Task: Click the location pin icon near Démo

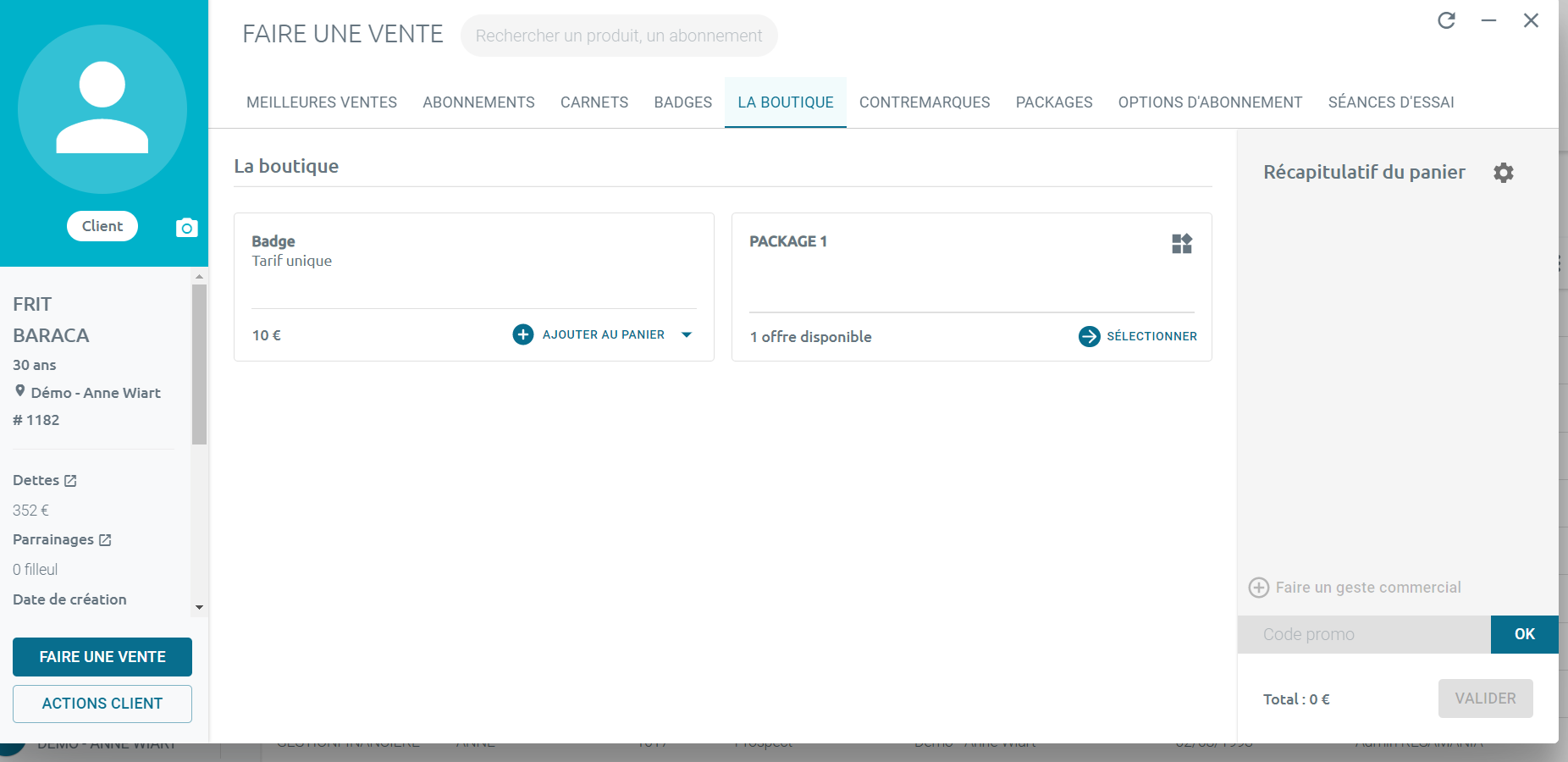Action: (x=20, y=391)
